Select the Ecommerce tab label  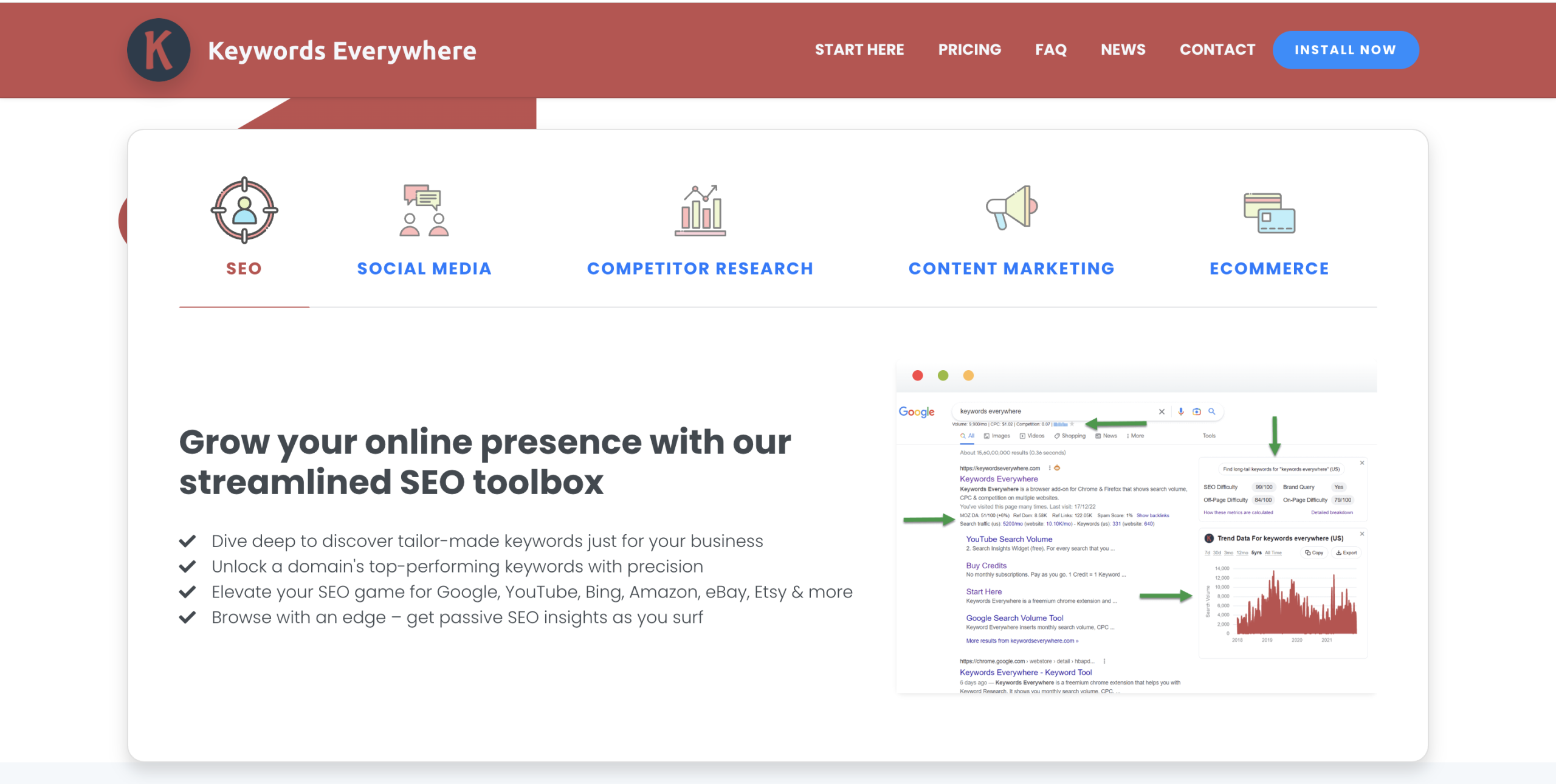[1269, 269]
